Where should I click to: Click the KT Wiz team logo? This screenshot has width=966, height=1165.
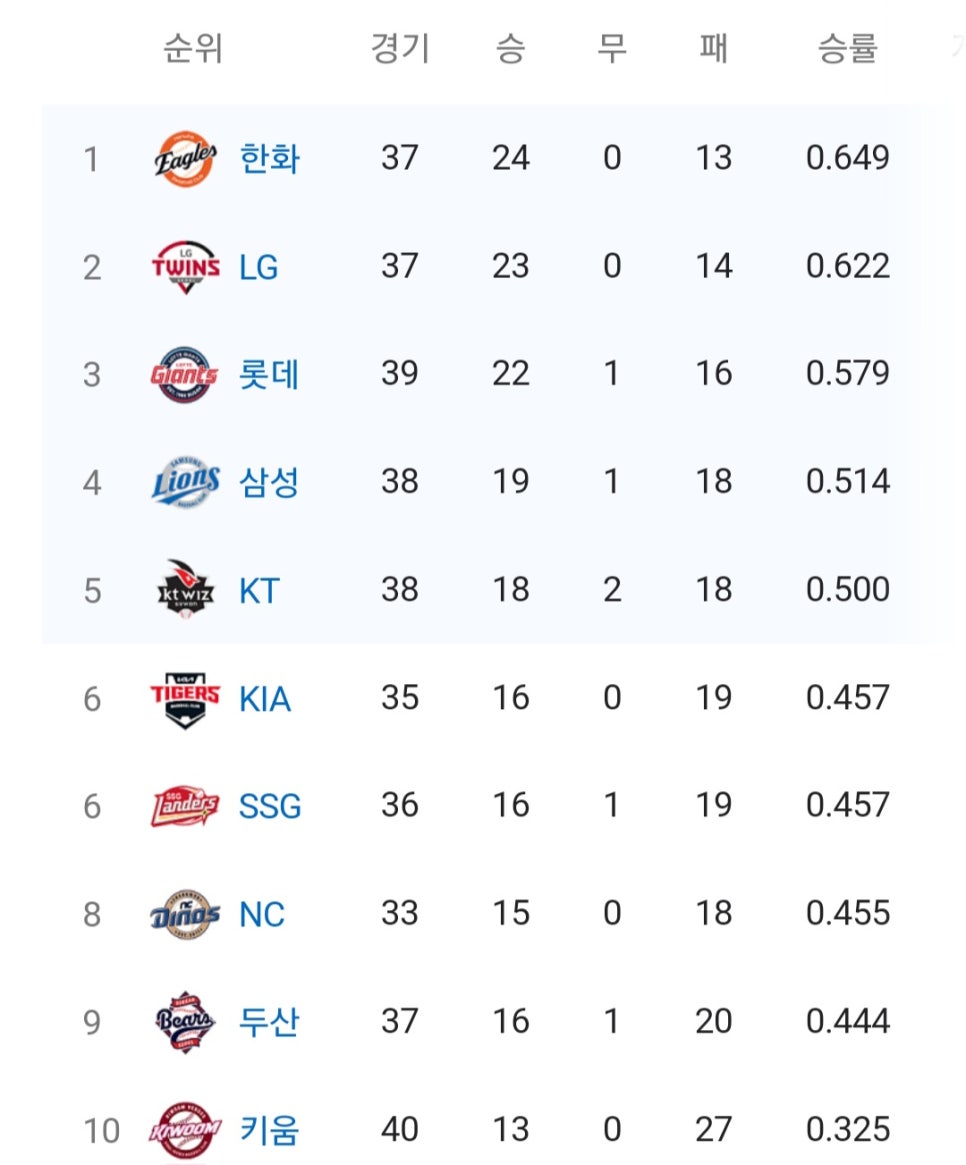[186, 590]
